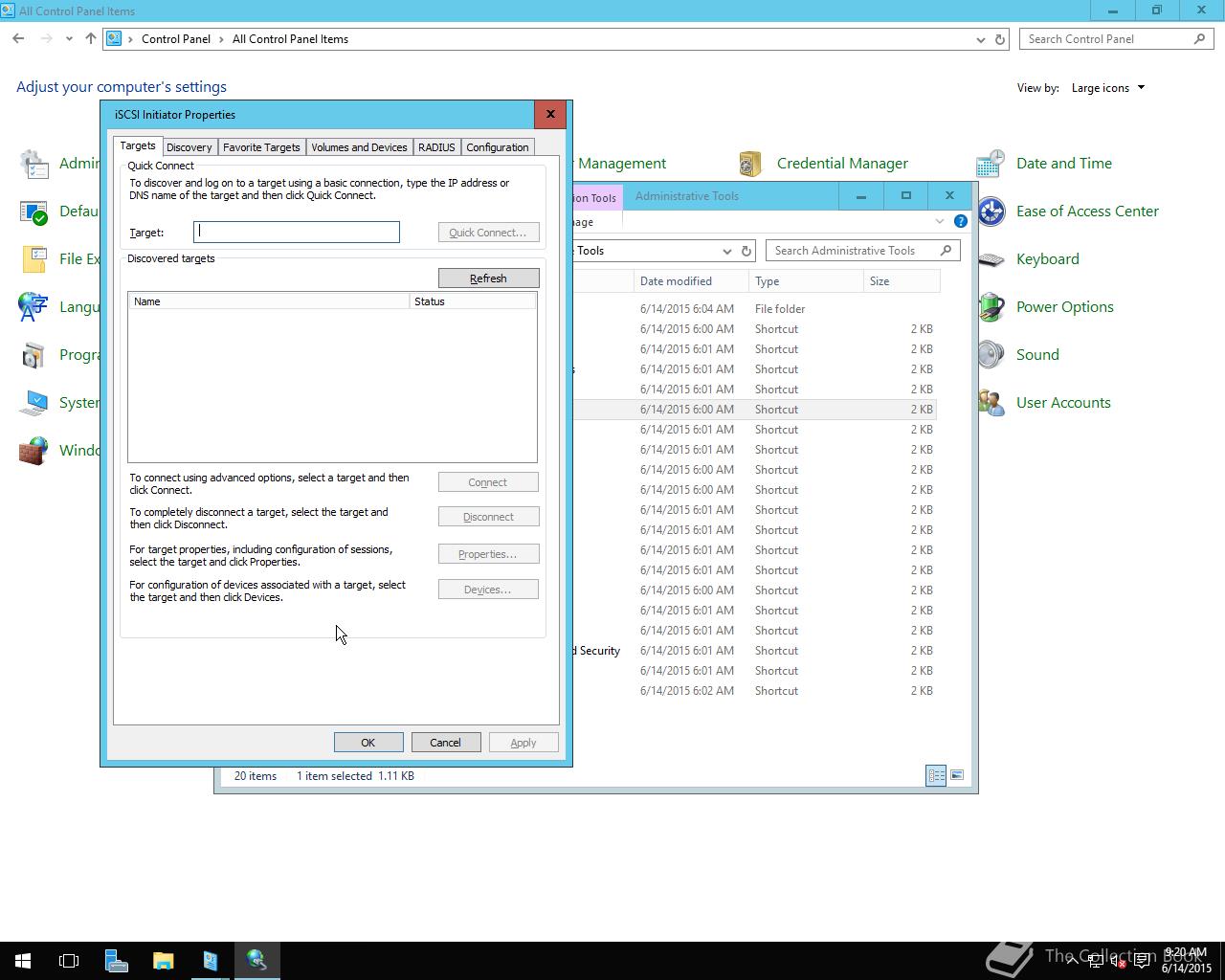Click the iSCSI Initiator taskbar icon
The width and height of the screenshot is (1225, 980).
point(256,961)
